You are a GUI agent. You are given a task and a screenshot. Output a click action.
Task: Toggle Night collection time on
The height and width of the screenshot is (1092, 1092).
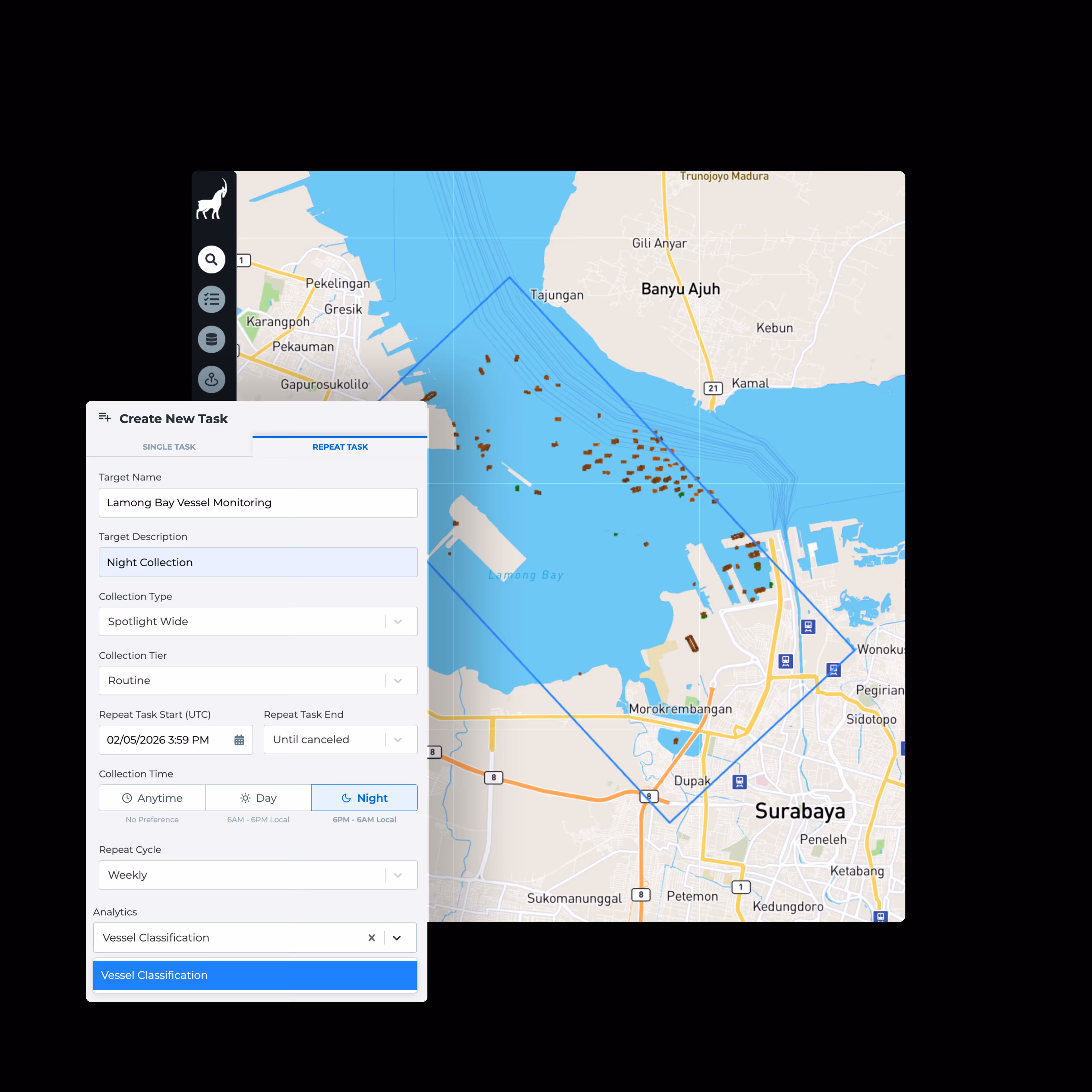click(x=364, y=798)
